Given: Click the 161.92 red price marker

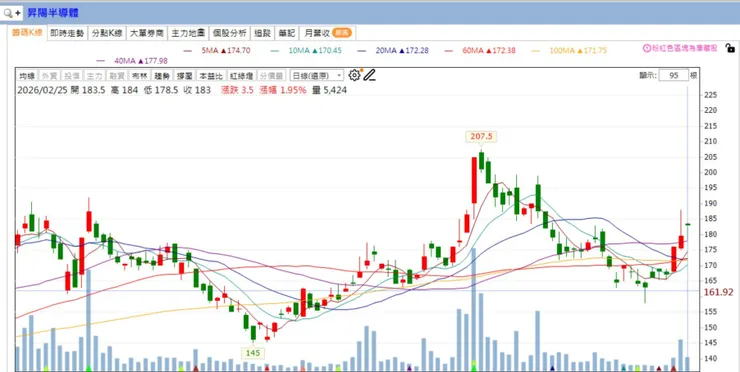Looking at the screenshot, I should point(719,292).
